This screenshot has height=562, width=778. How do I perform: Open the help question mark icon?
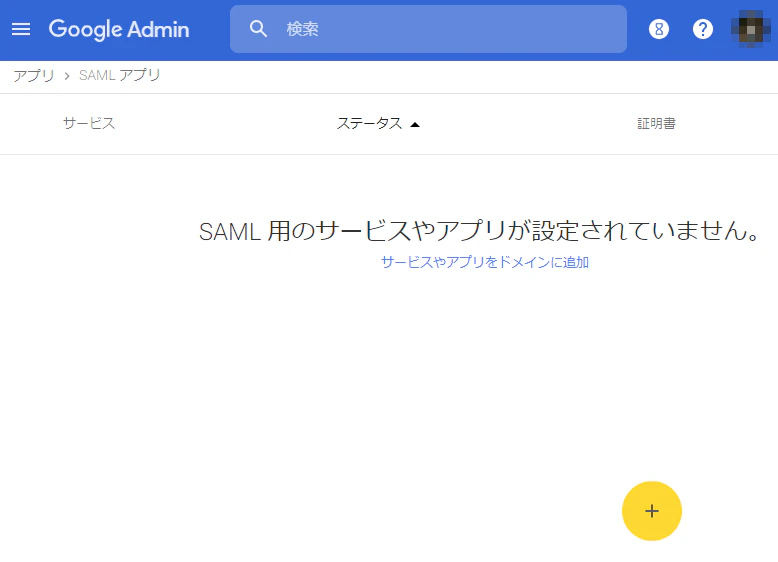coord(703,29)
